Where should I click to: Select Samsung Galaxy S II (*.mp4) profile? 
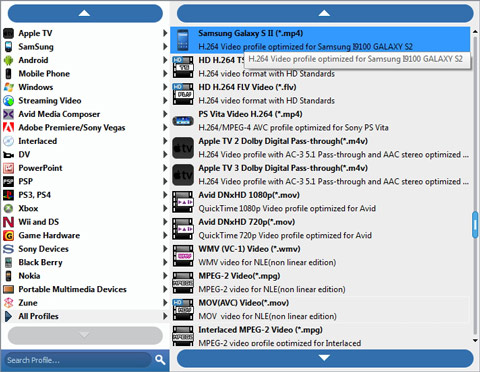coord(320,40)
